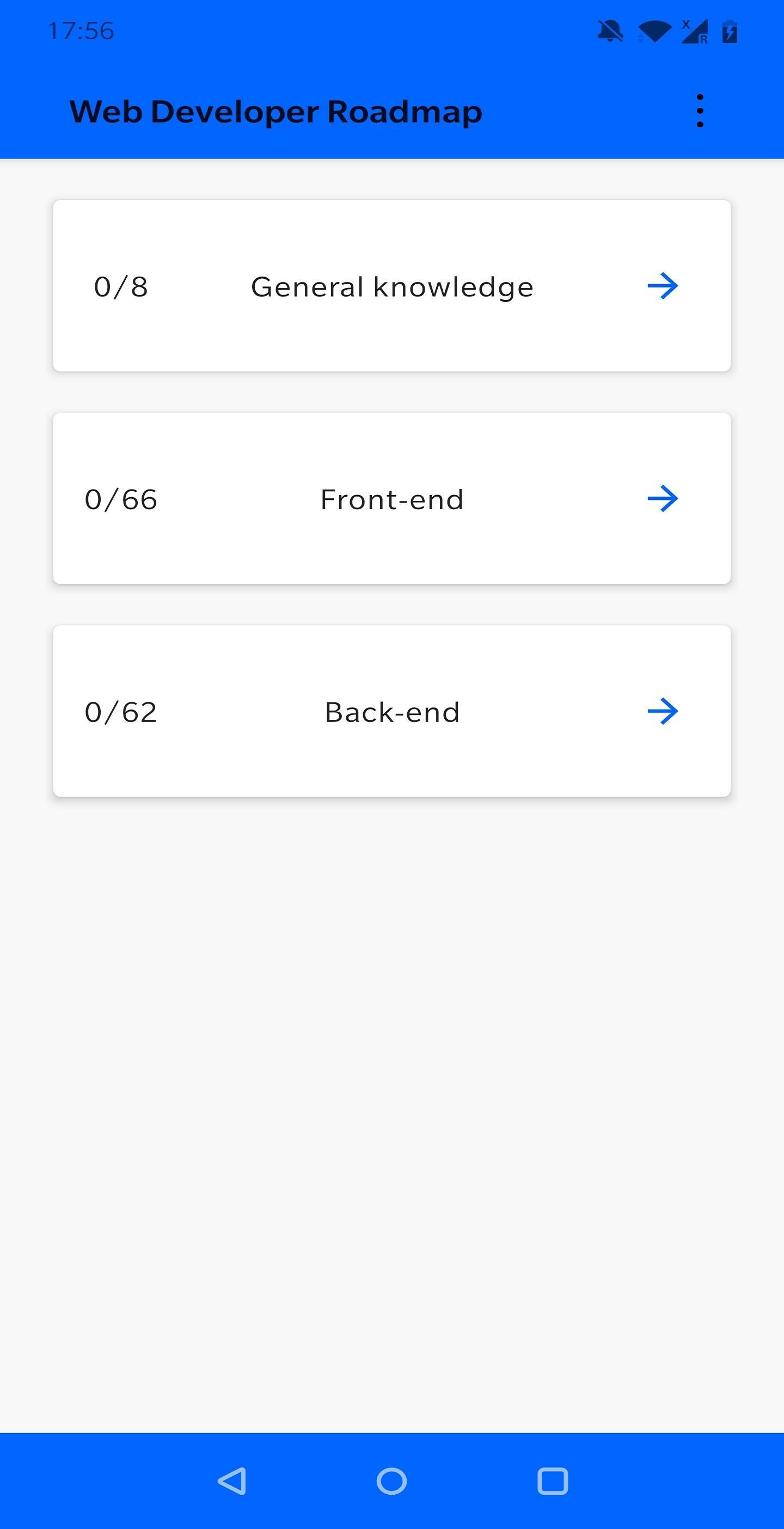Image resolution: width=784 pixels, height=1529 pixels.
Task: Tap the recent apps square button
Action: click(553, 1481)
